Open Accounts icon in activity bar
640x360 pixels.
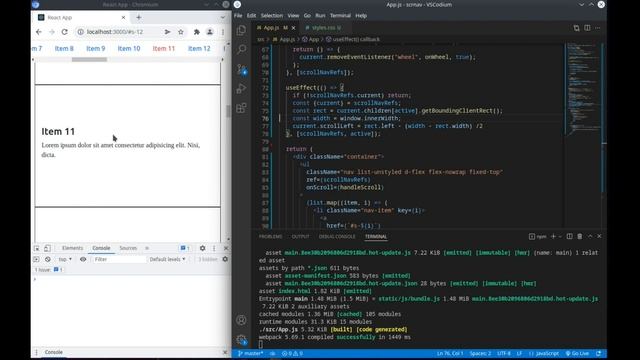click(241, 320)
